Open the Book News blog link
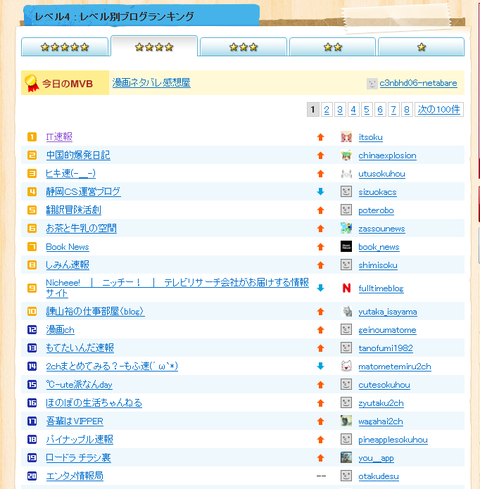 [67, 247]
